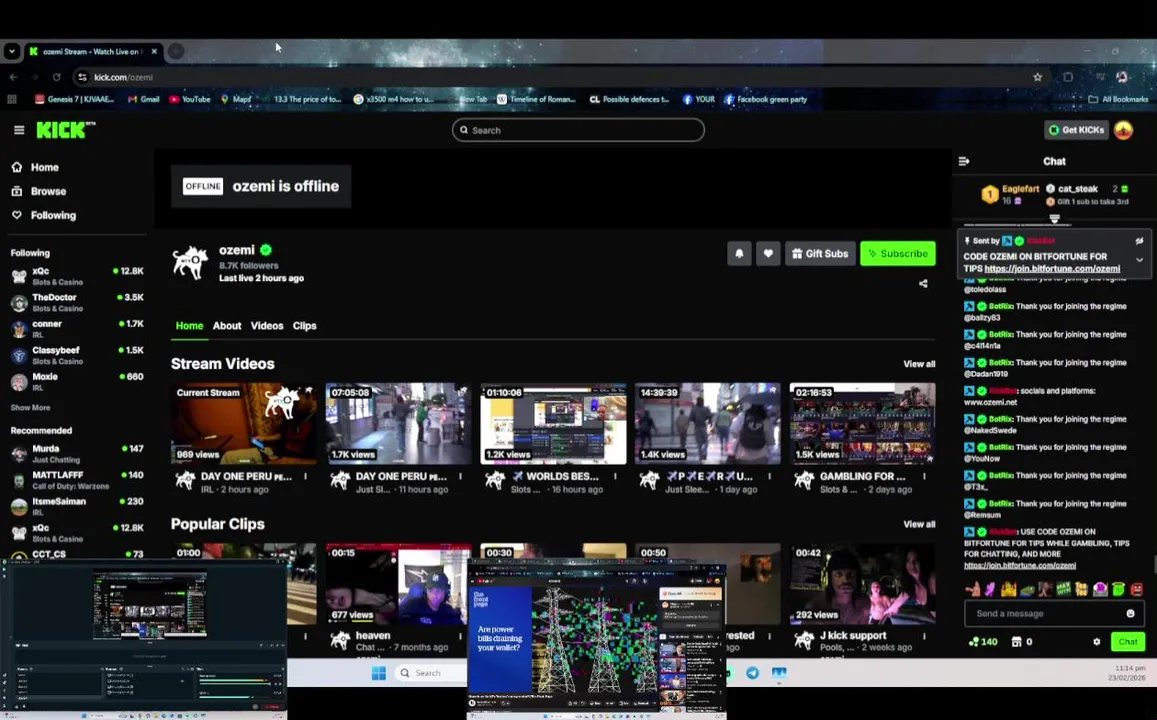Click the Send a message input
The image size is (1157, 720).
[1046, 613]
